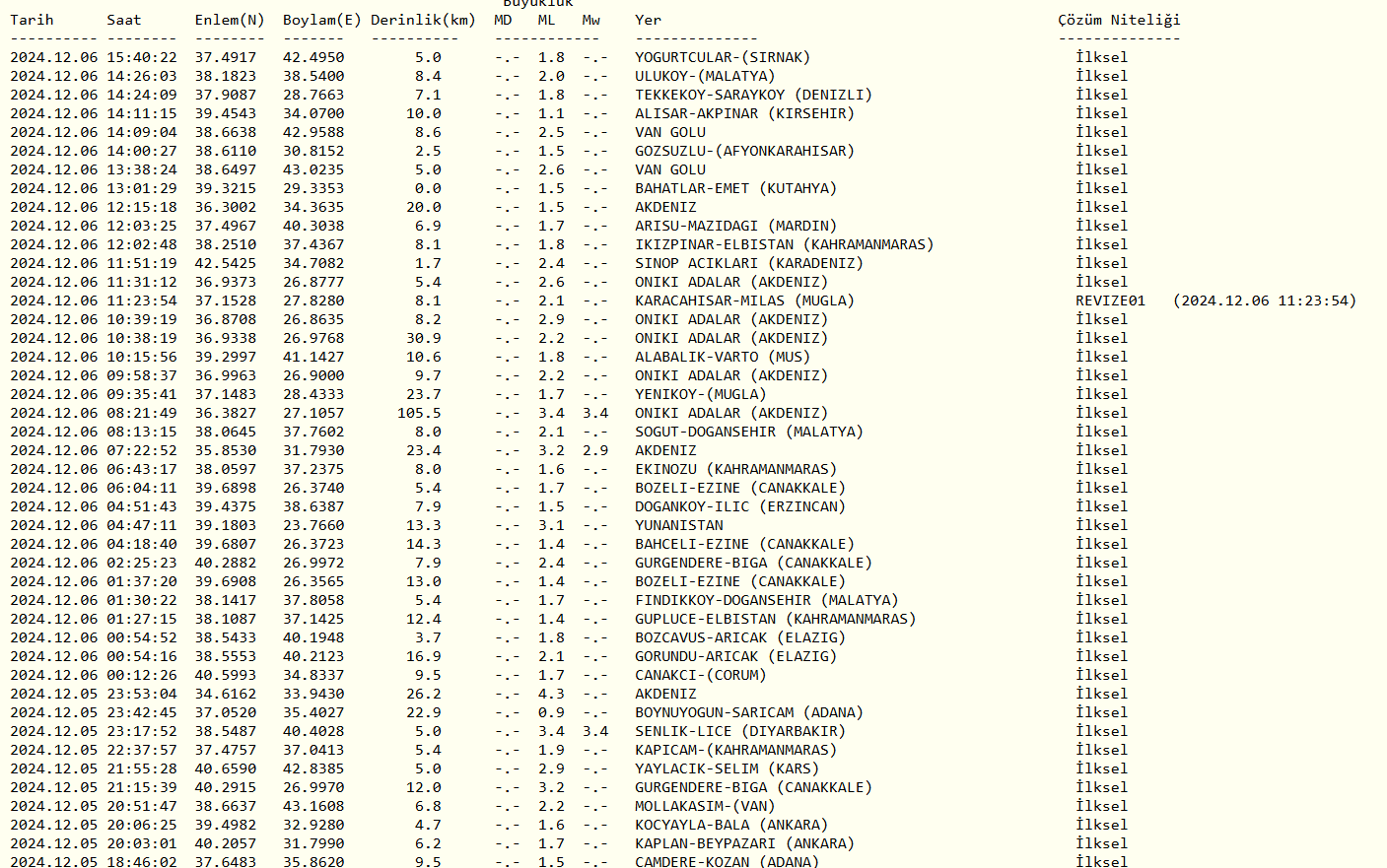Click location ARISU-MAZIDAGI (MARDIN)

pos(735,226)
